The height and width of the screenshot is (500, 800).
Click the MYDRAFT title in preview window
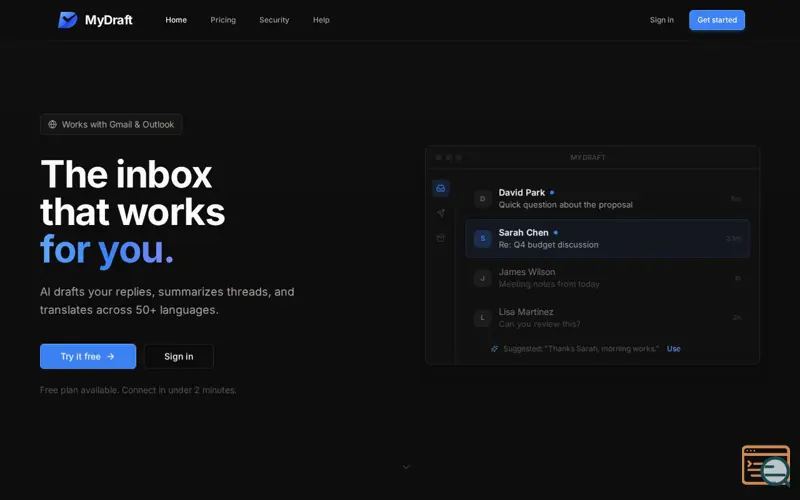point(588,158)
